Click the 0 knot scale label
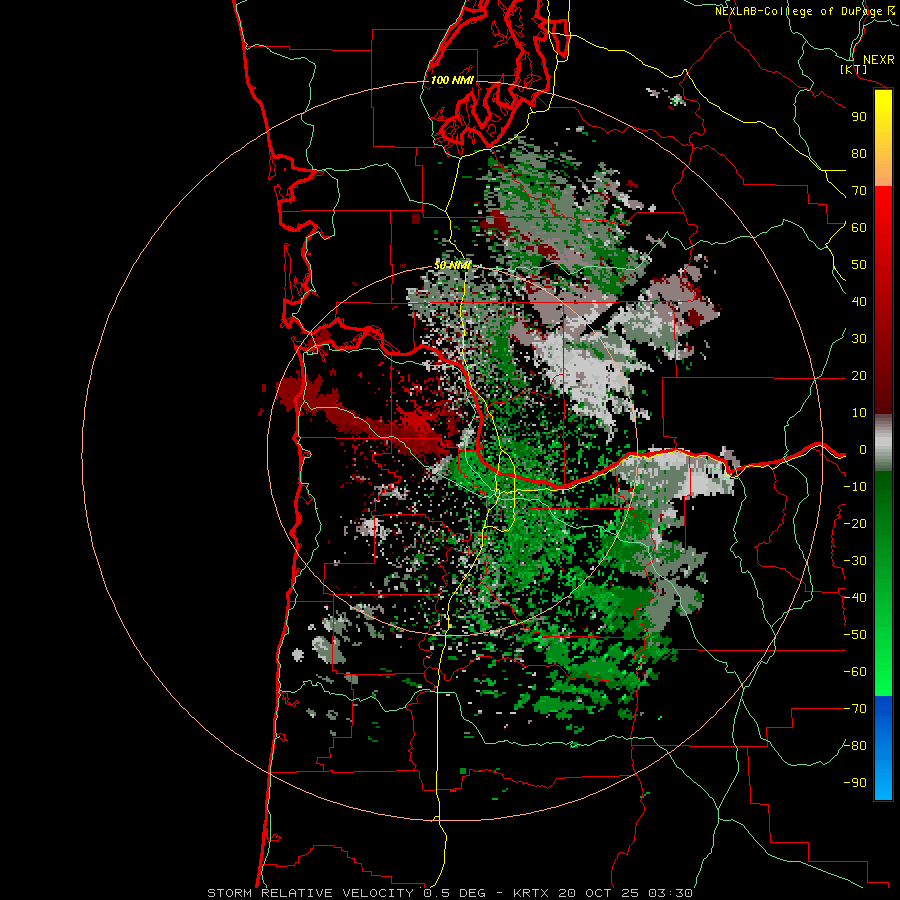Image resolution: width=900 pixels, height=900 pixels. tap(862, 450)
